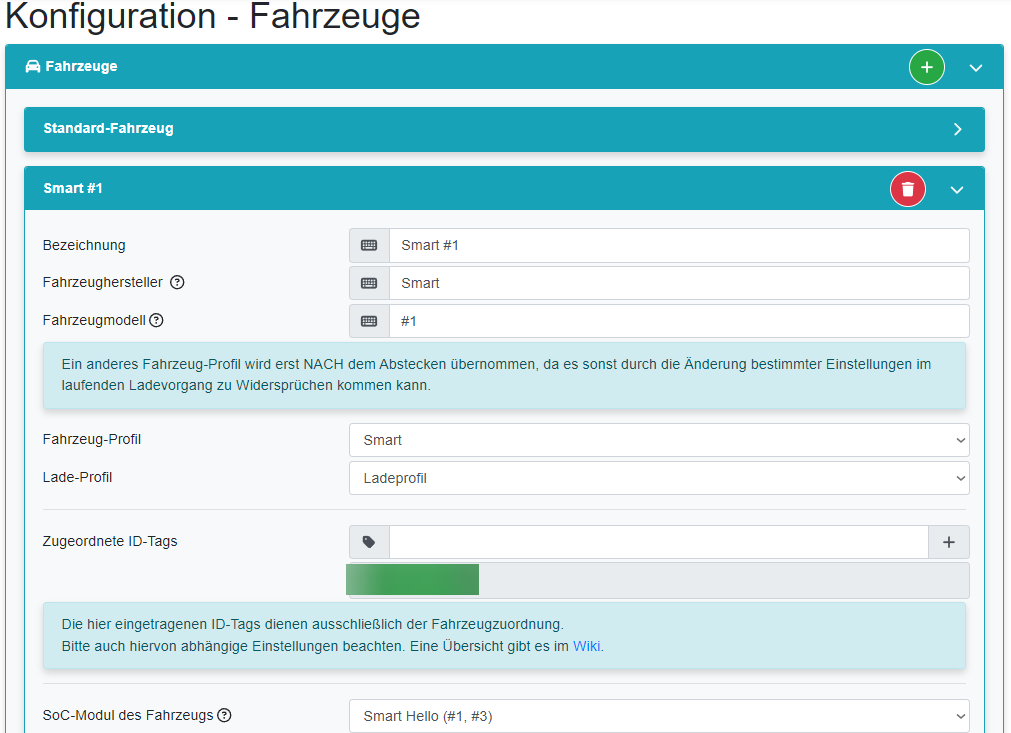Focus the Zugeordnete ID-Tags input field
The image size is (1011, 733).
click(x=658, y=542)
